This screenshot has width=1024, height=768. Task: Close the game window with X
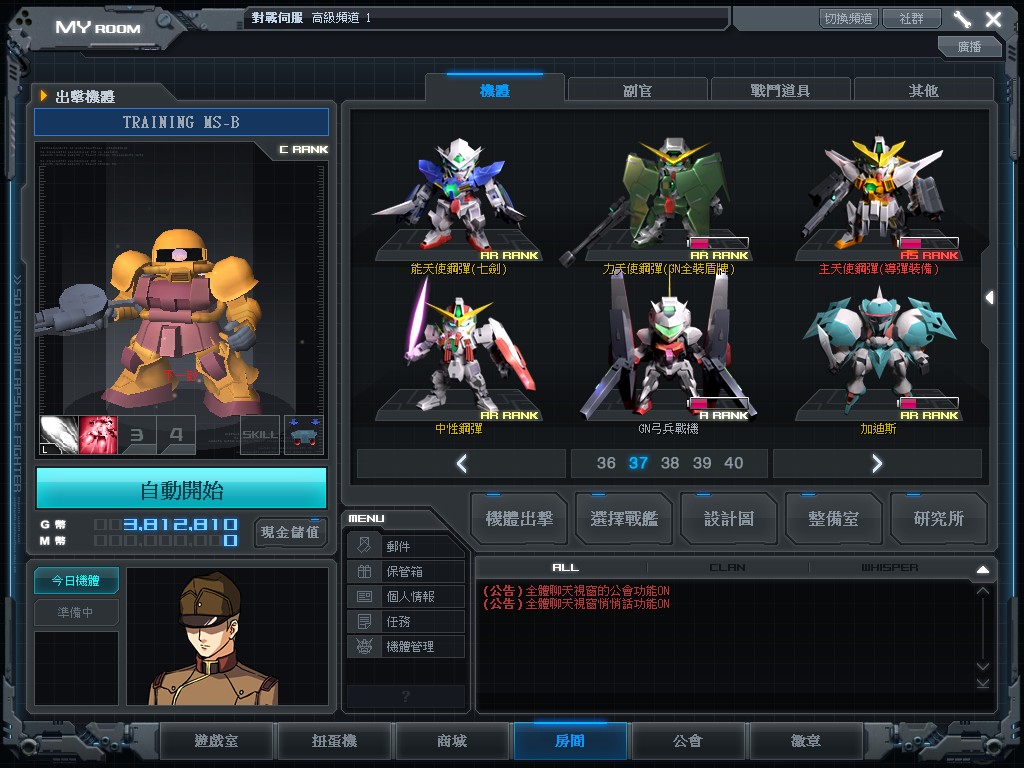point(993,19)
